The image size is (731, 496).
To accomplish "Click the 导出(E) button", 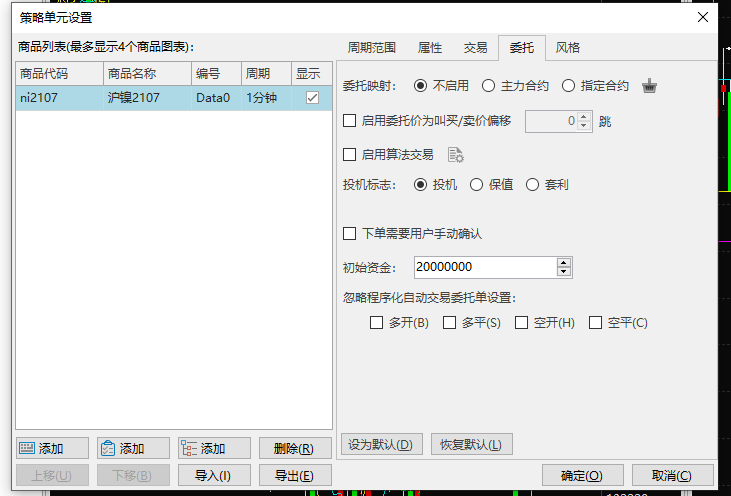I will [x=294, y=476].
